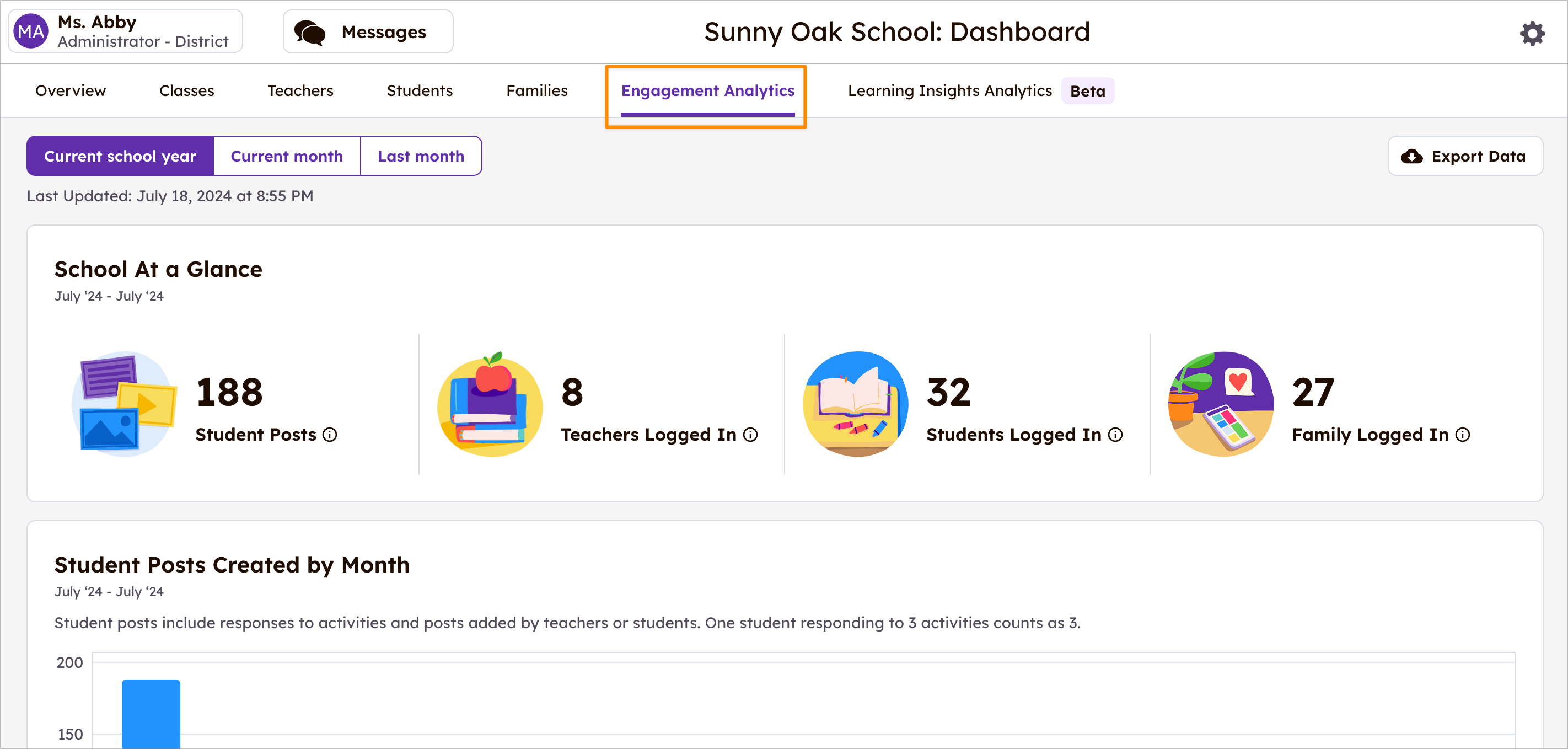The width and height of the screenshot is (1568, 749).
Task: Open Engagement Analytics highlighted link
Action: click(707, 90)
